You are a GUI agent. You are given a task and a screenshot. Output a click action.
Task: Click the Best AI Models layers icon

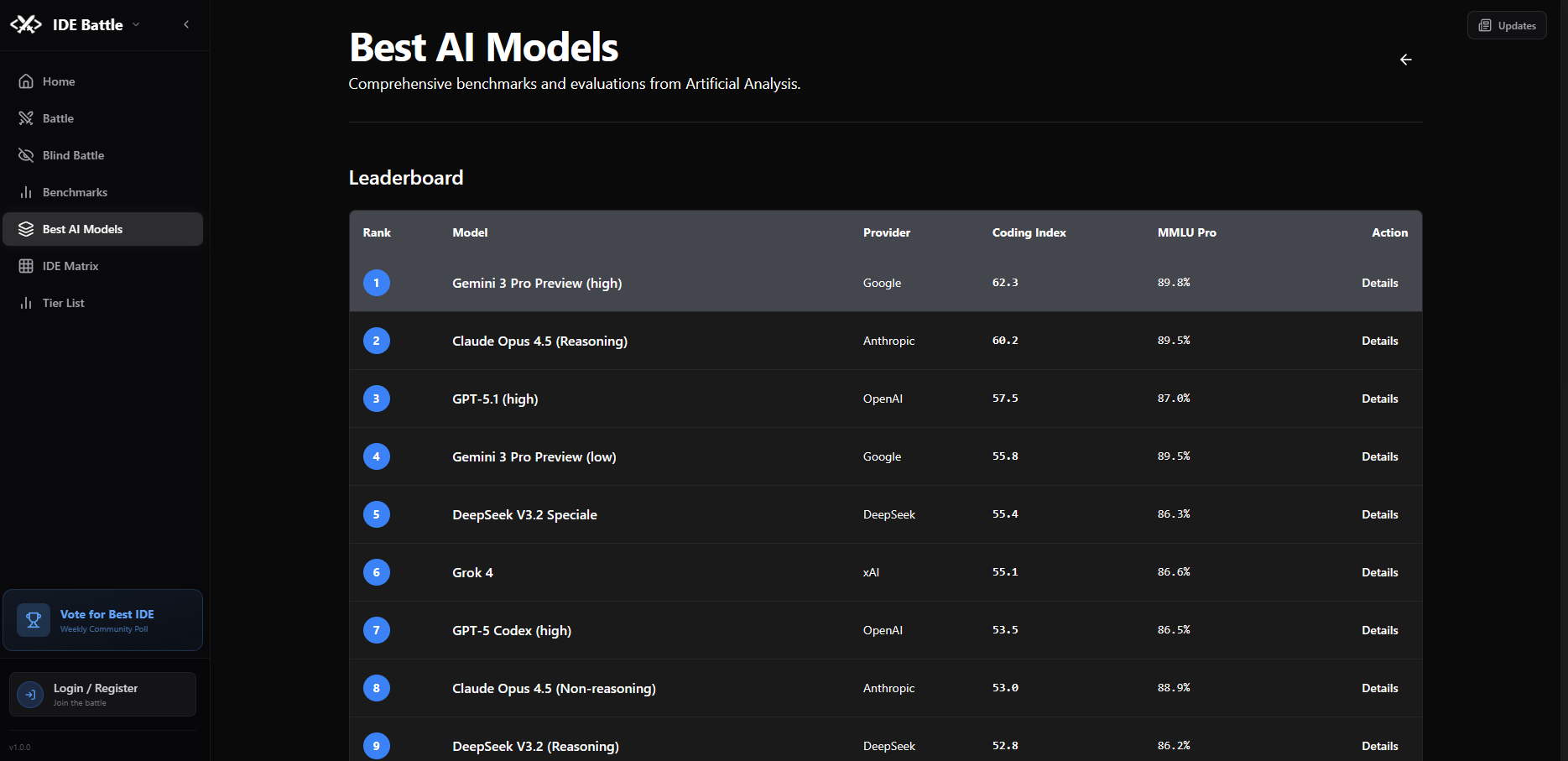(x=27, y=228)
